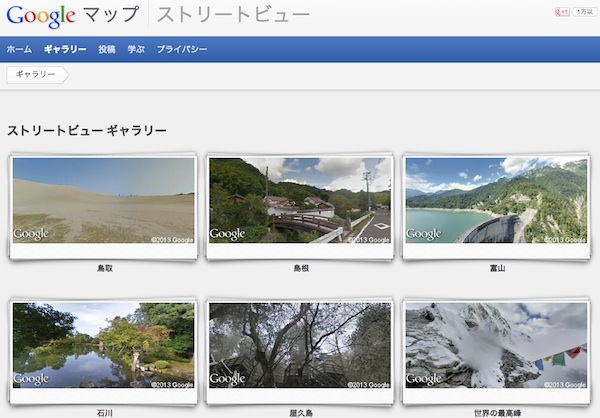The height and width of the screenshot is (418, 600).
Task: Click the +1 count bubble
Action: click(x=584, y=11)
